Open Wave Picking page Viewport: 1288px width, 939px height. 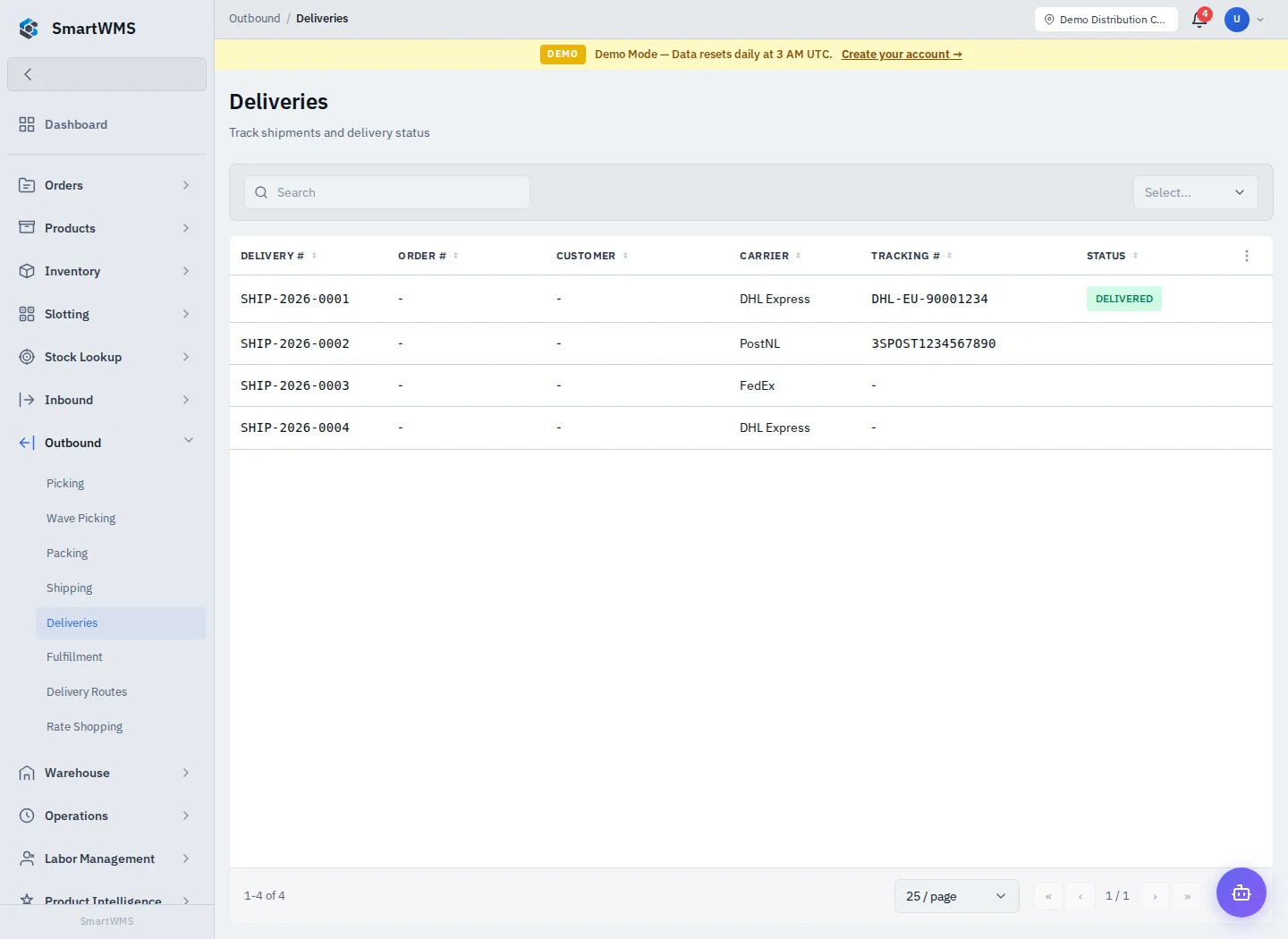click(x=121, y=518)
